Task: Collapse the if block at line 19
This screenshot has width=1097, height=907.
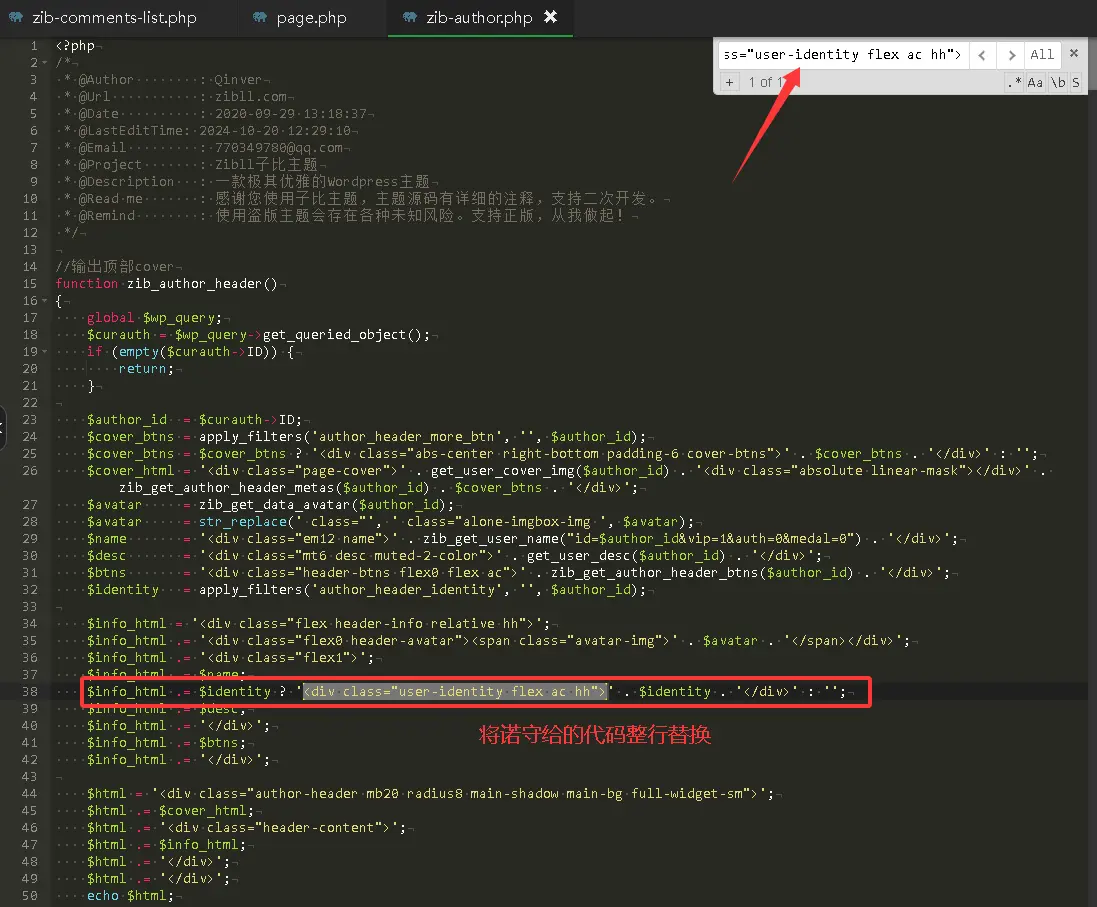Action: click(46, 351)
